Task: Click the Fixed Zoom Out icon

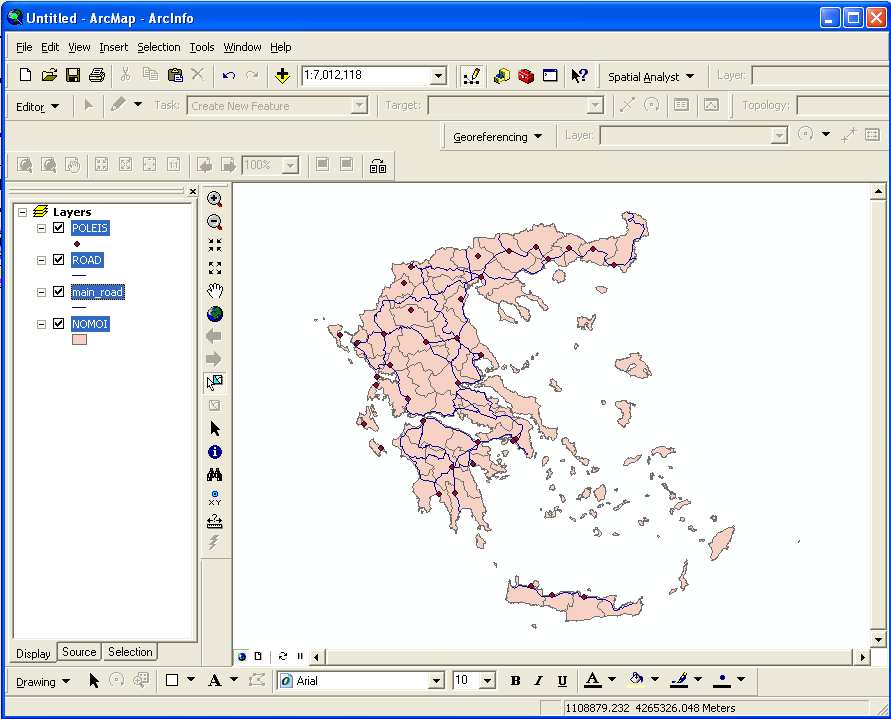Action: click(x=215, y=268)
